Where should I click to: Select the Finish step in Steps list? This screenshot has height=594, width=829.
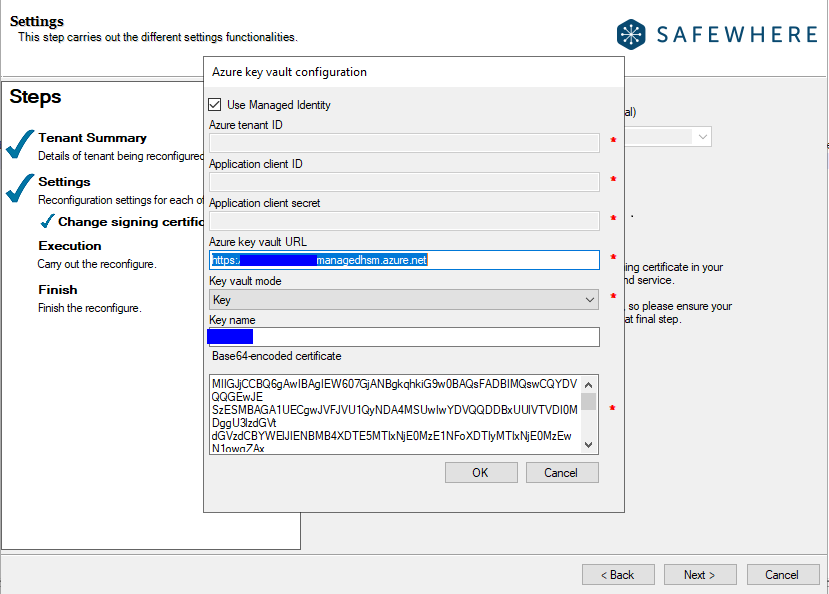coord(58,290)
